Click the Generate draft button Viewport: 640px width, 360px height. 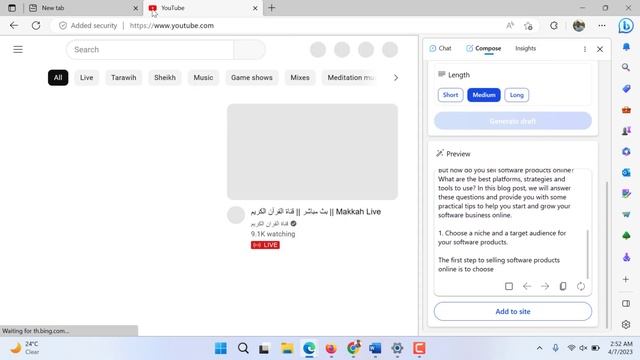click(513, 121)
